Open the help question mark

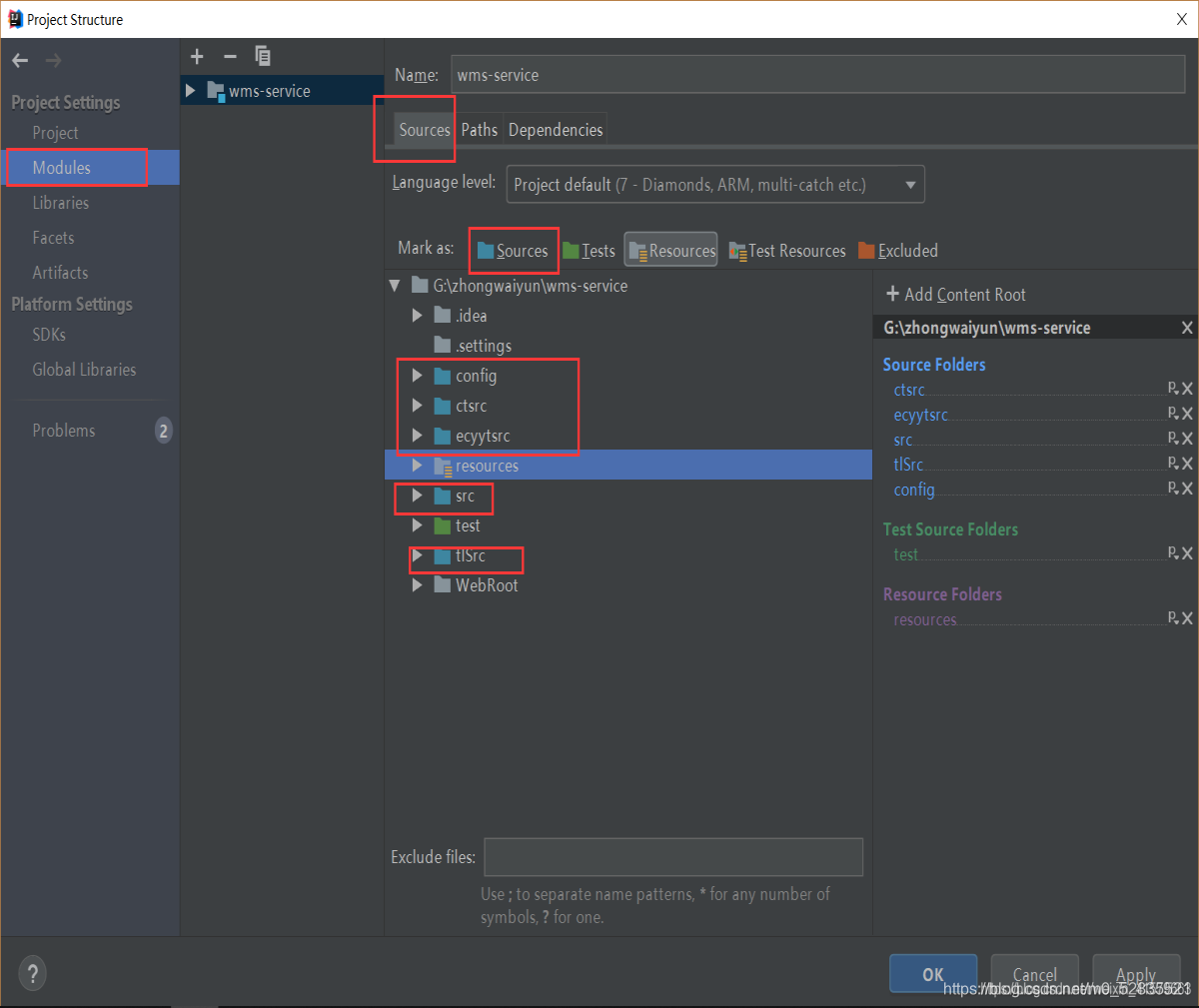tap(32, 973)
